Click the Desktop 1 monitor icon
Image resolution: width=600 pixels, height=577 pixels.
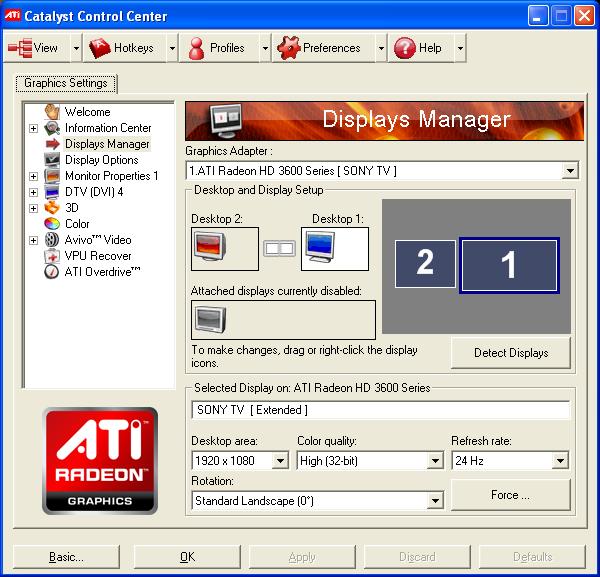point(334,248)
